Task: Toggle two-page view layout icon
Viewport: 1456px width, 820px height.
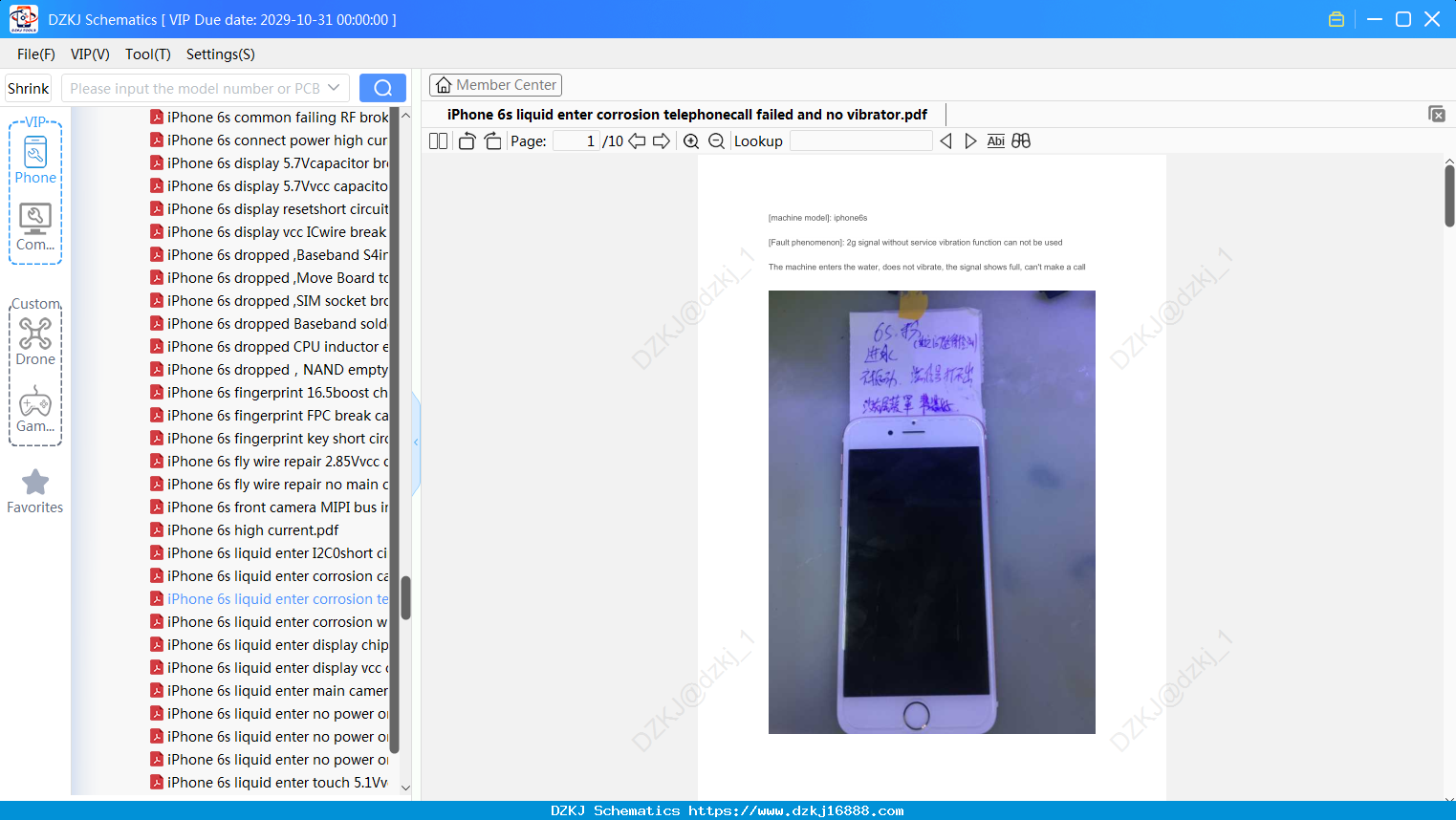Action: pos(439,141)
